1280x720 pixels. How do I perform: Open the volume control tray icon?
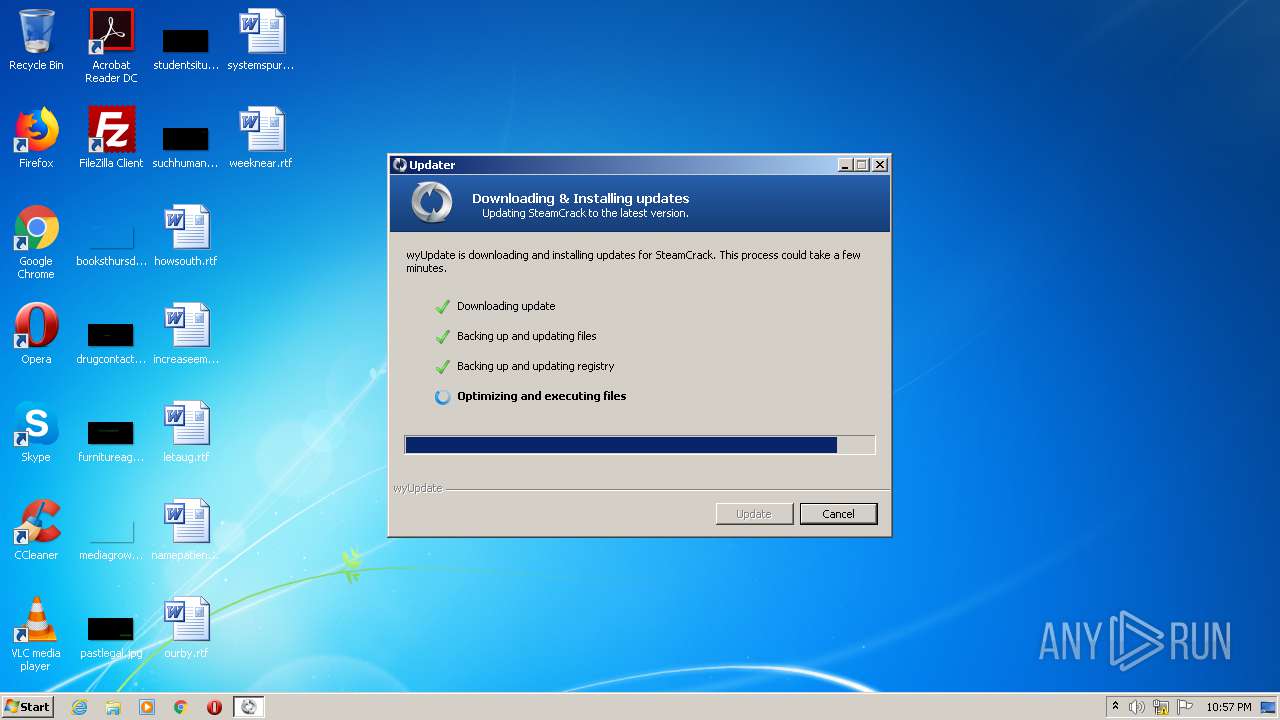[x=1137, y=707]
